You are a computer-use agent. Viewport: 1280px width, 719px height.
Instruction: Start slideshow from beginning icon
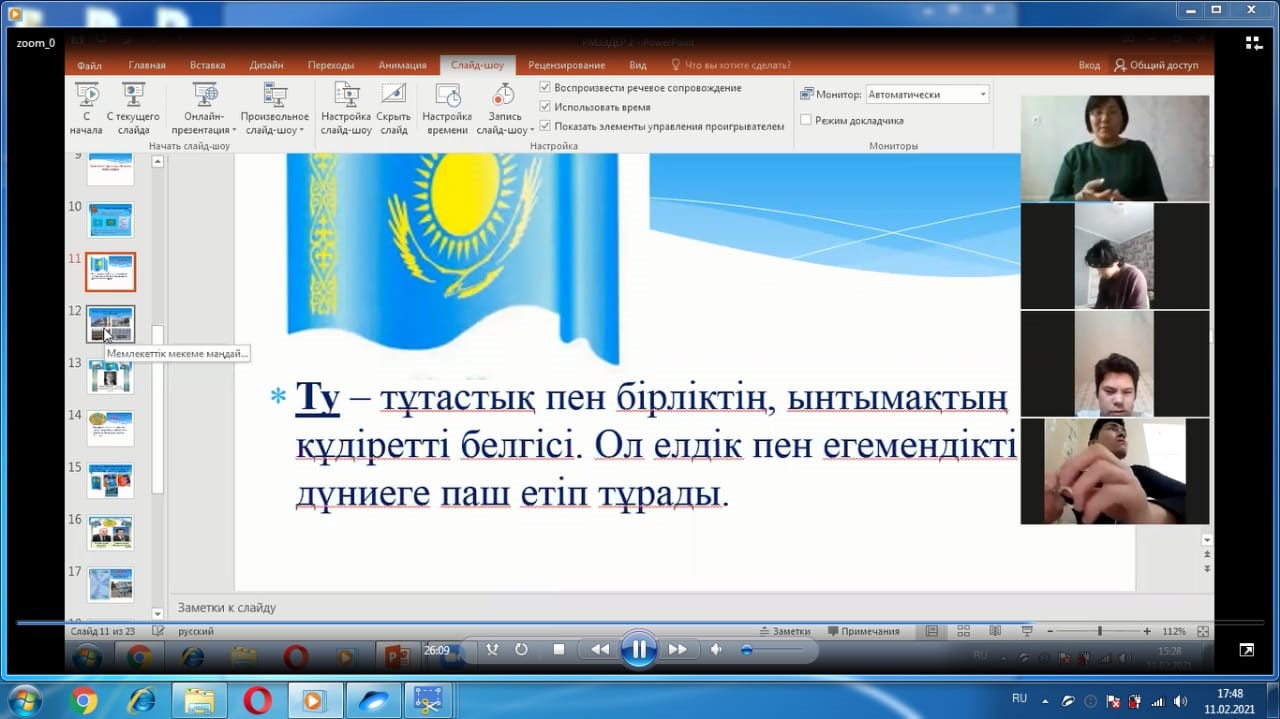[x=86, y=96]
